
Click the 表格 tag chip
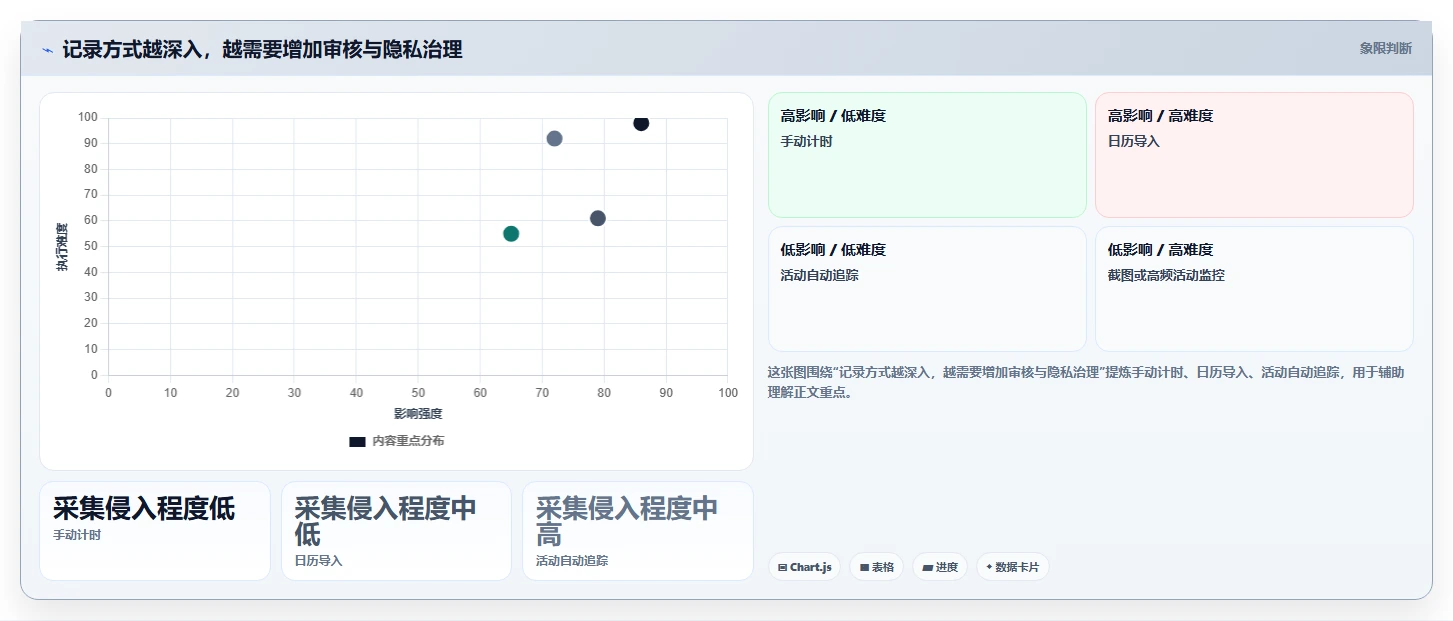point(876,567)
